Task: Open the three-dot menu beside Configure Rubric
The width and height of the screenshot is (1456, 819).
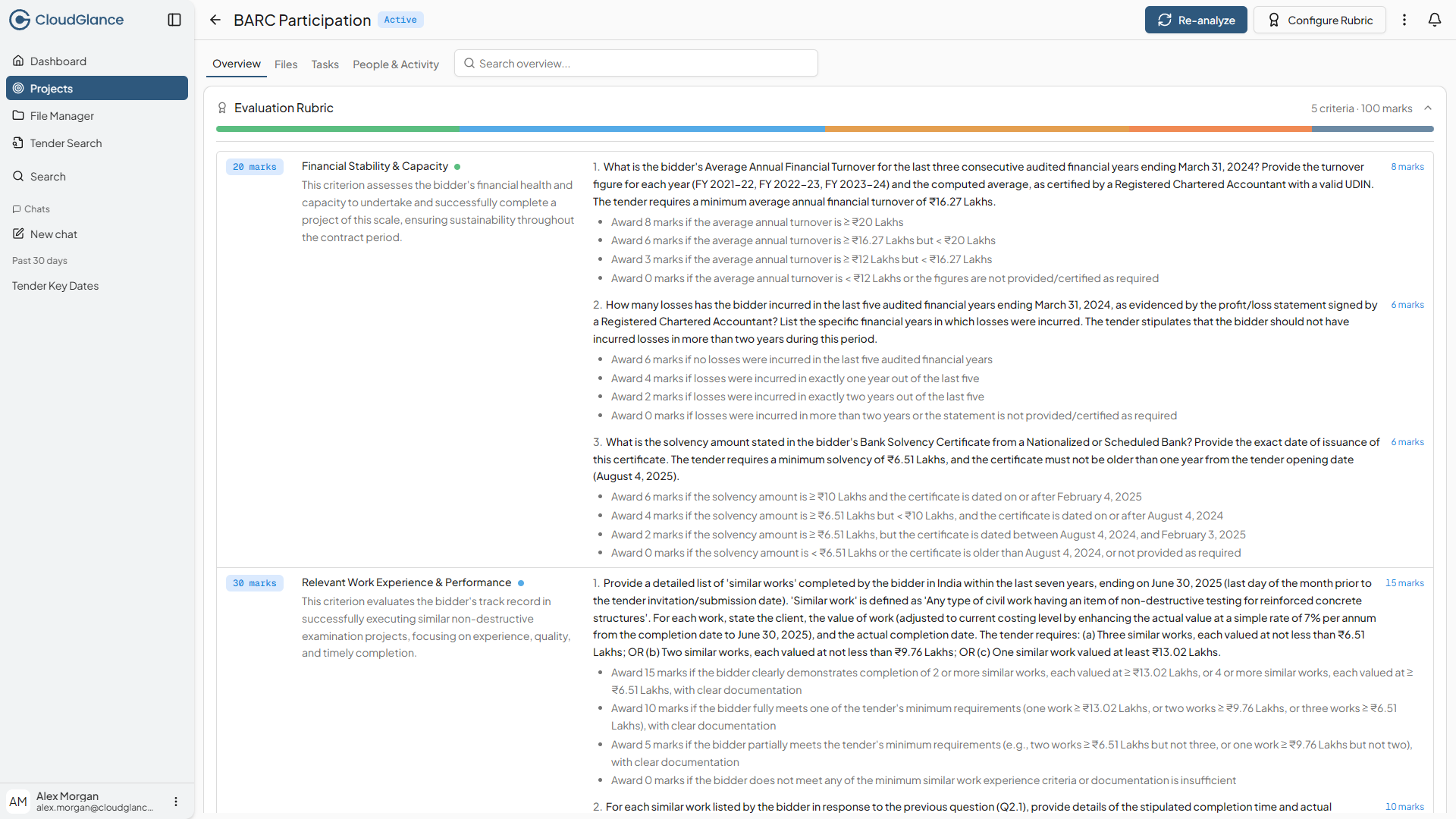Action: (x=1404, y=20)
